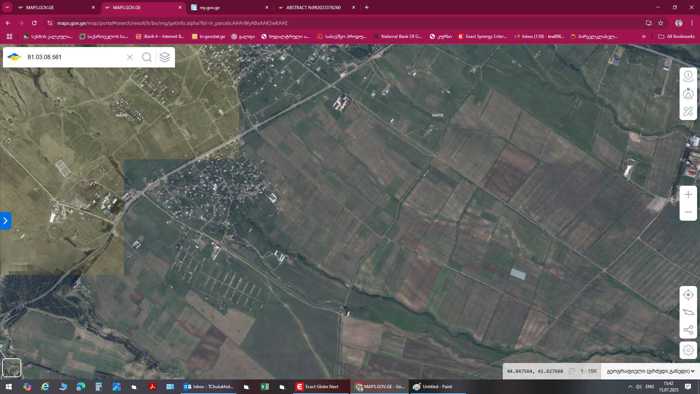Viewport: 700px width, 394px height.
Task: Click the browser forward arrow
Action: click(x=21, y=23)
